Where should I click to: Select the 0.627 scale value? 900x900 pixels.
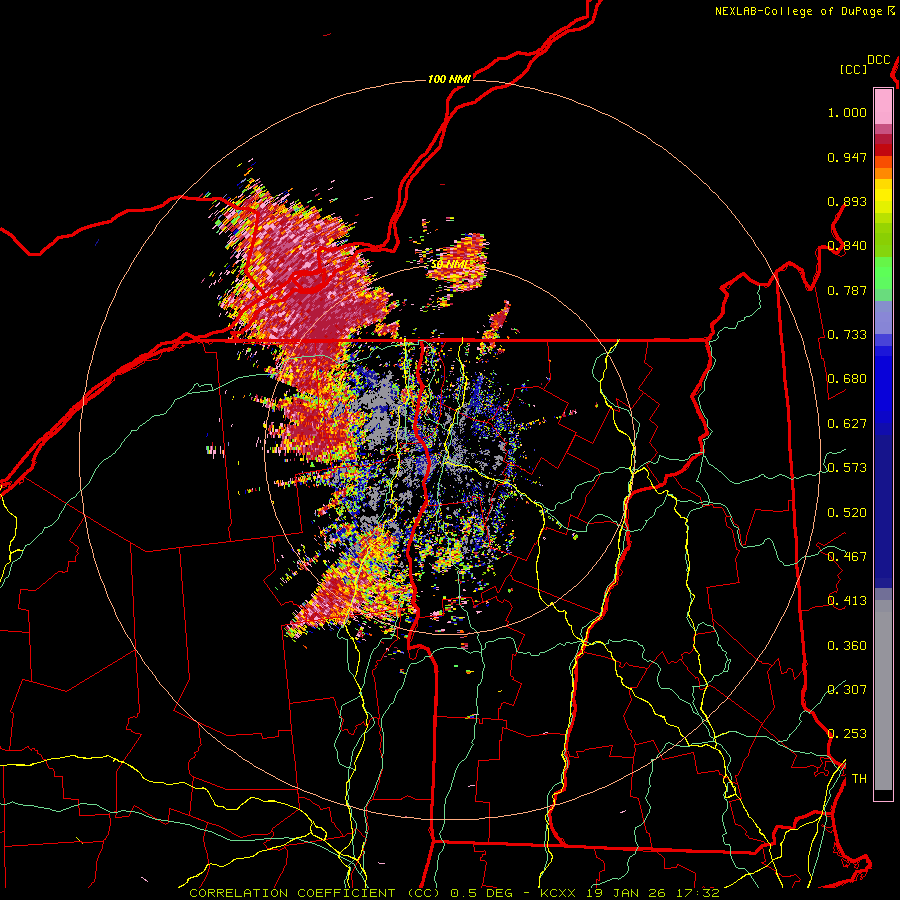pos(847,424)
